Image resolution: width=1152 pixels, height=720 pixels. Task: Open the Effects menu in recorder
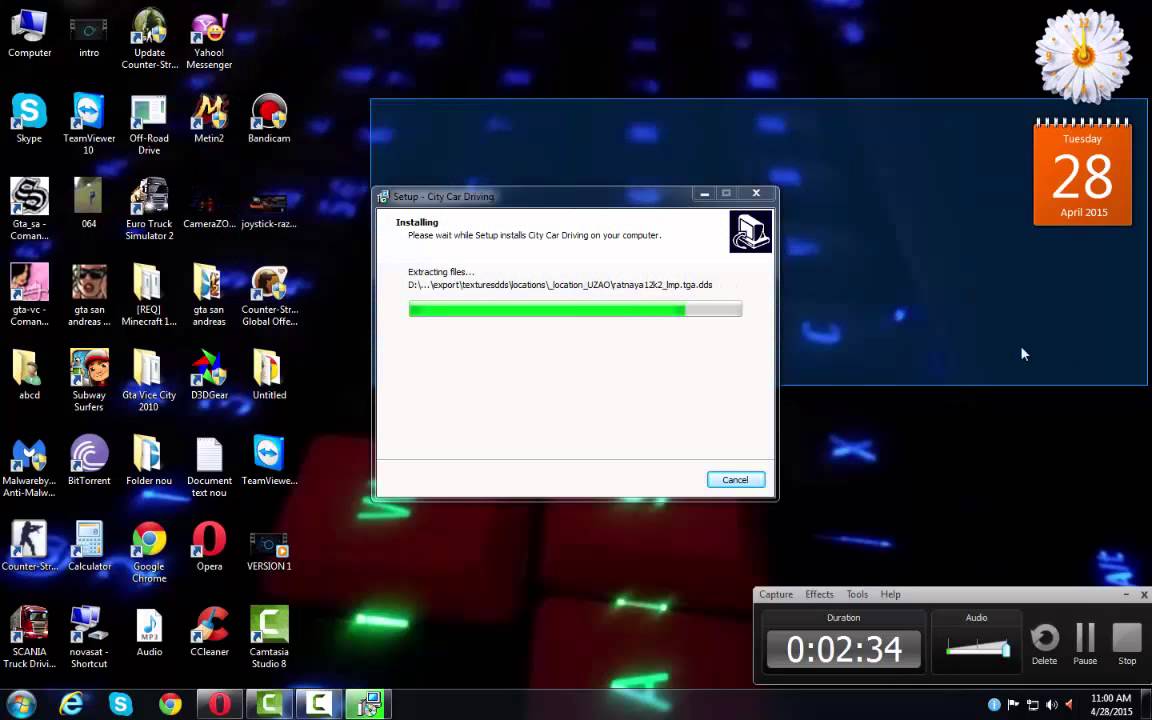coord(819,594)
